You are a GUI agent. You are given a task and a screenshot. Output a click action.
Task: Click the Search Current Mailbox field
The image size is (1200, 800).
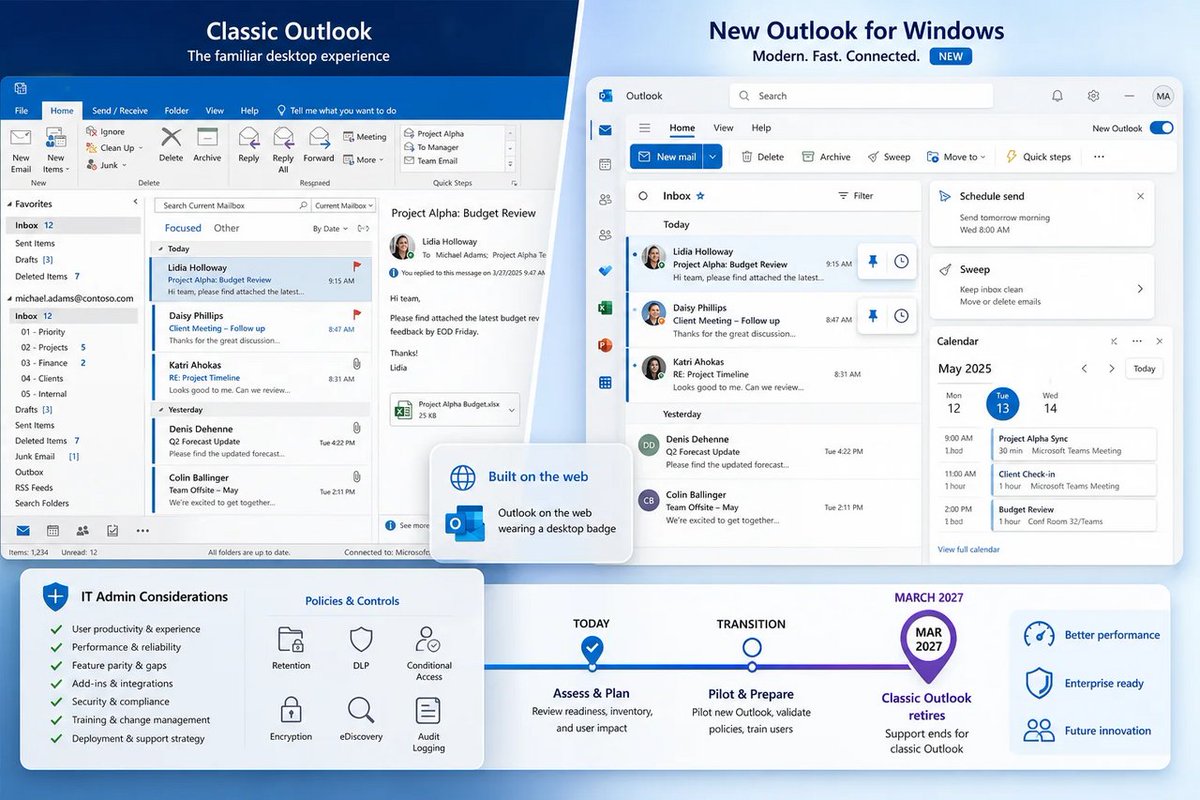[231, 205]
